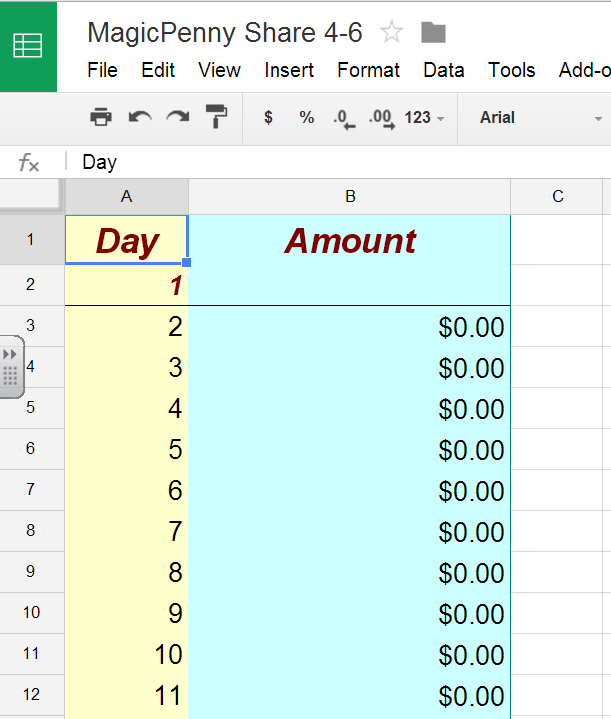Select $0.00 amount for day 5
Screen dimensions: 611x719
coord(350,449)
